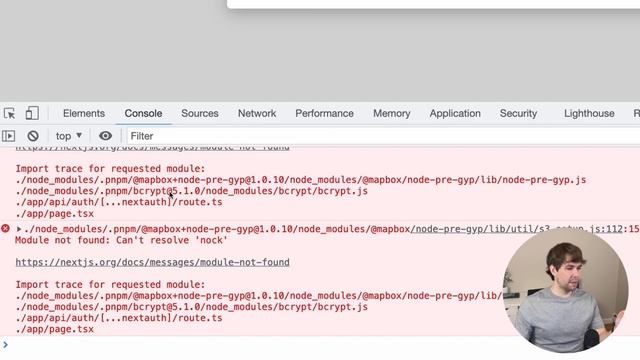Switch to the Performance tab
The width and height of the screenshot is (640, 360).
coord(324,113)
